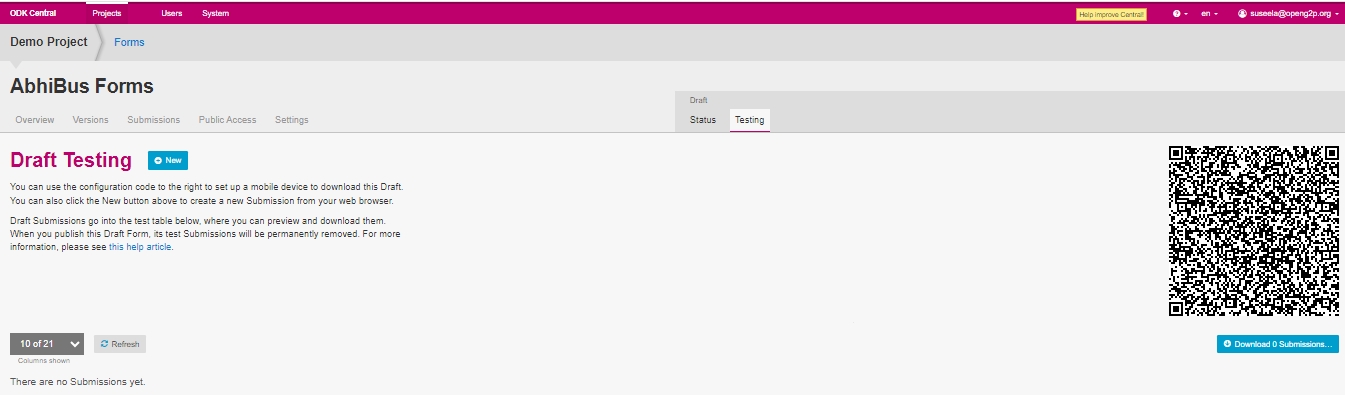Click the user account icon in header

[1243, 14]
